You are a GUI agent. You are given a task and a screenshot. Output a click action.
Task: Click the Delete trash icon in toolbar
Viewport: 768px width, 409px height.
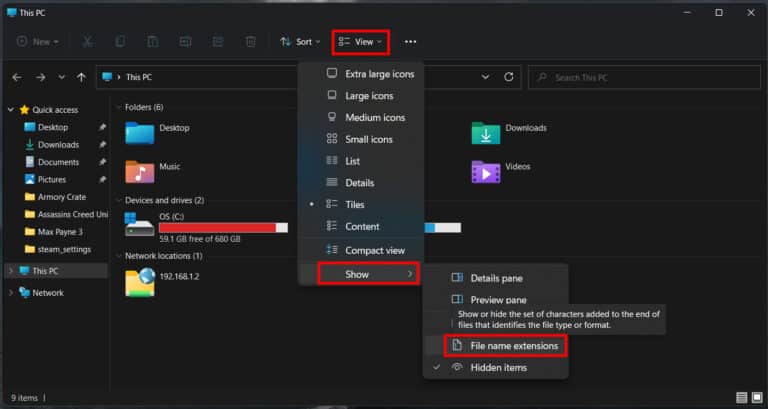pyautogui.click(x=250, y=42)
